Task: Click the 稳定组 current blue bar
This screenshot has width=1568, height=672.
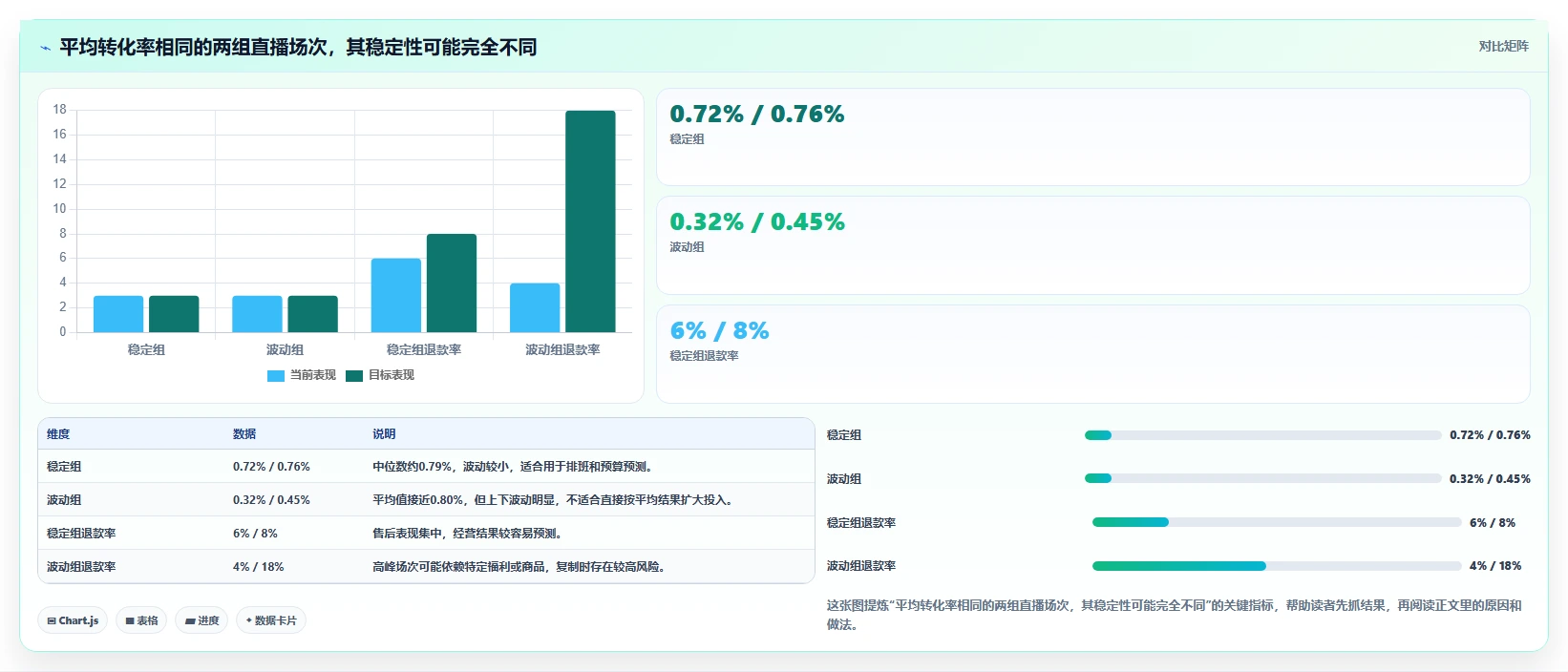Action: [118, 314]
